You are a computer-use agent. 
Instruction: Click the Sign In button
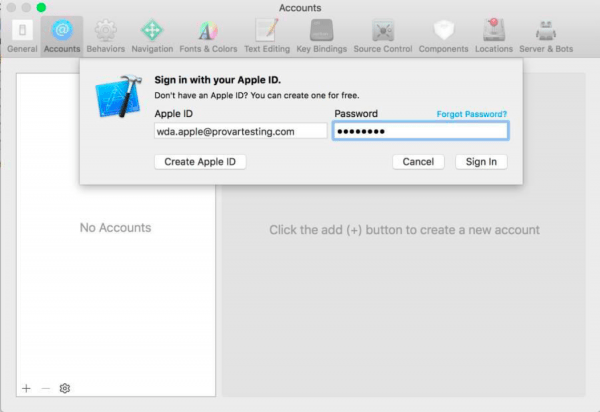[481, 162]
